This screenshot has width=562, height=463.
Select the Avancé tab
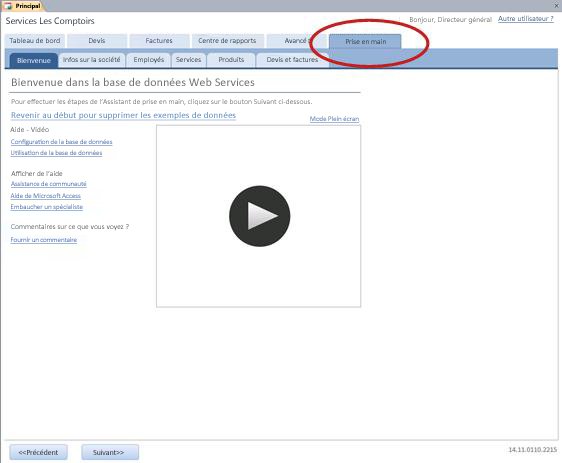(296, 41)
